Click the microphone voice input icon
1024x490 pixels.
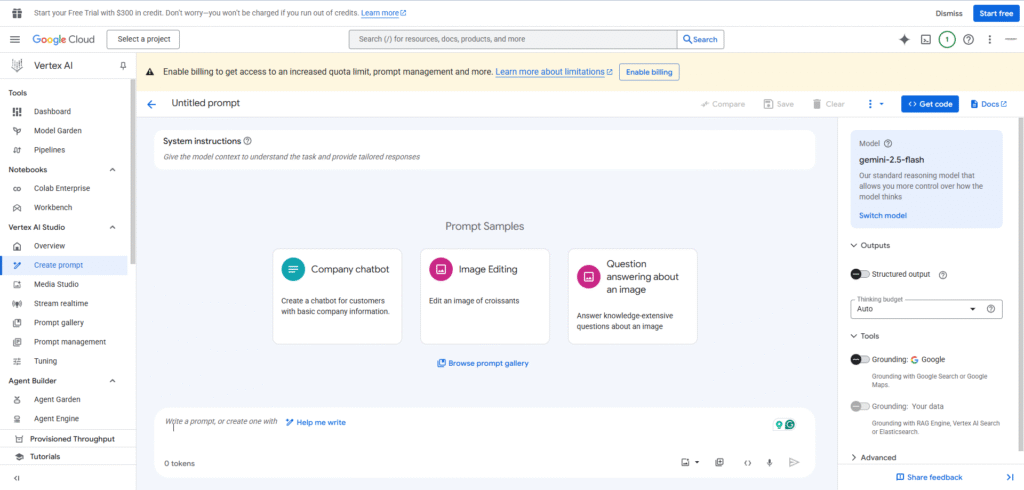tap(769, 463)
